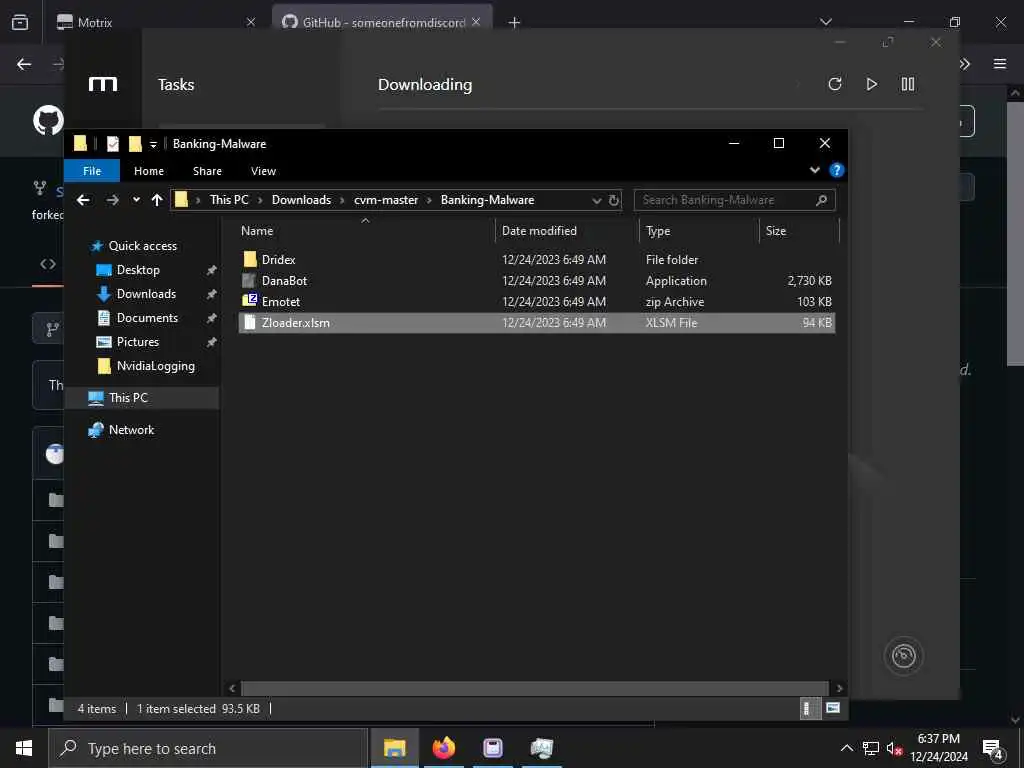Refresh the Banking-Malware folder view
1024x768 pixels.
tap(614, 200)
